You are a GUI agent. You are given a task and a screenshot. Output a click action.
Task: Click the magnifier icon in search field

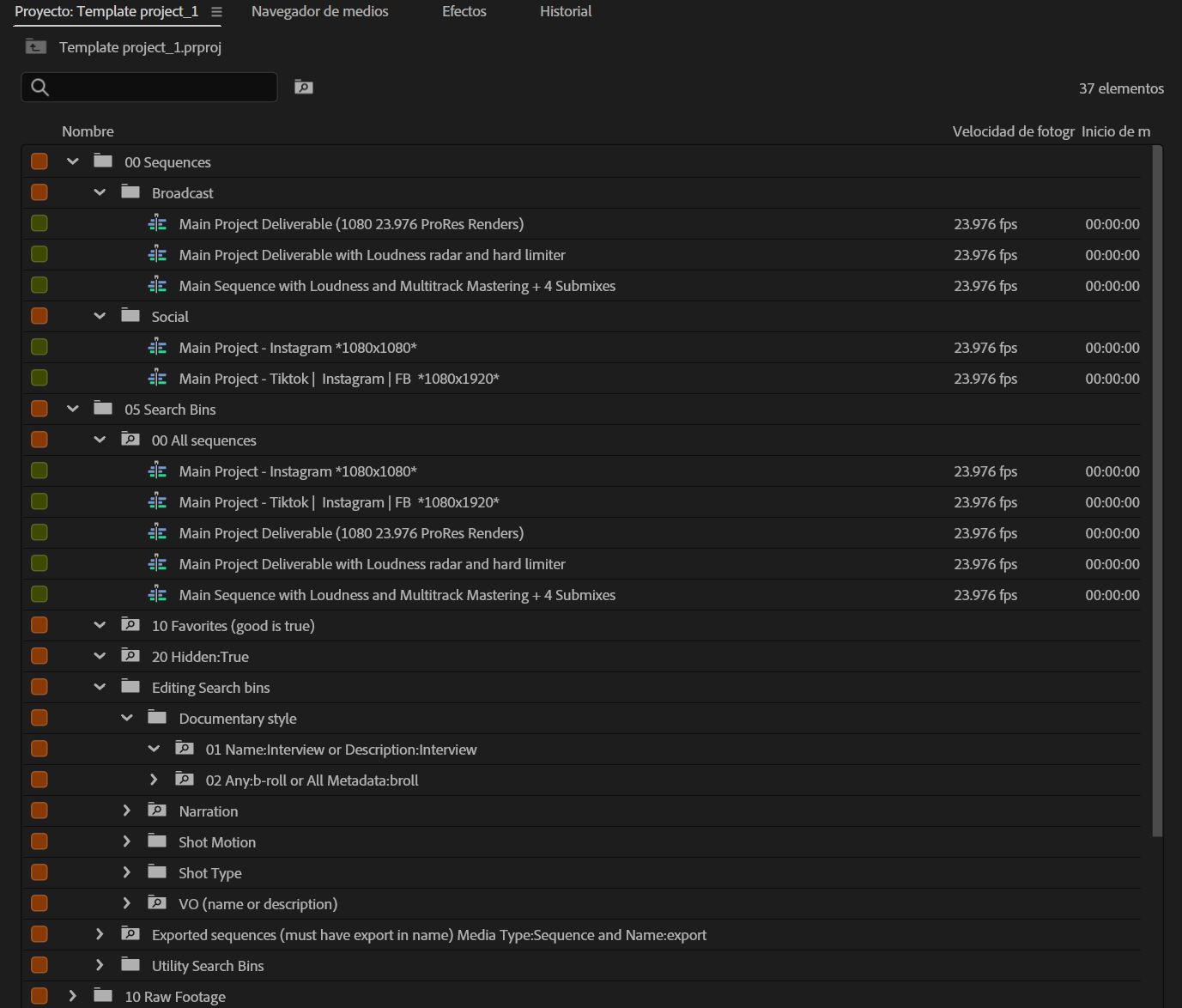[x=39, y=87]
